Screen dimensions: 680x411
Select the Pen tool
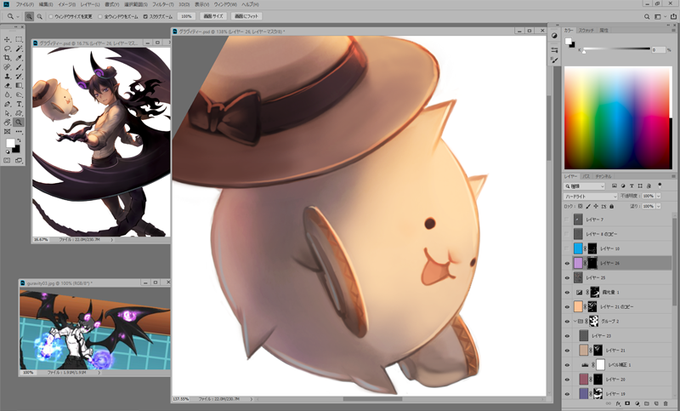pyautogui.click(x=7, y=104)
